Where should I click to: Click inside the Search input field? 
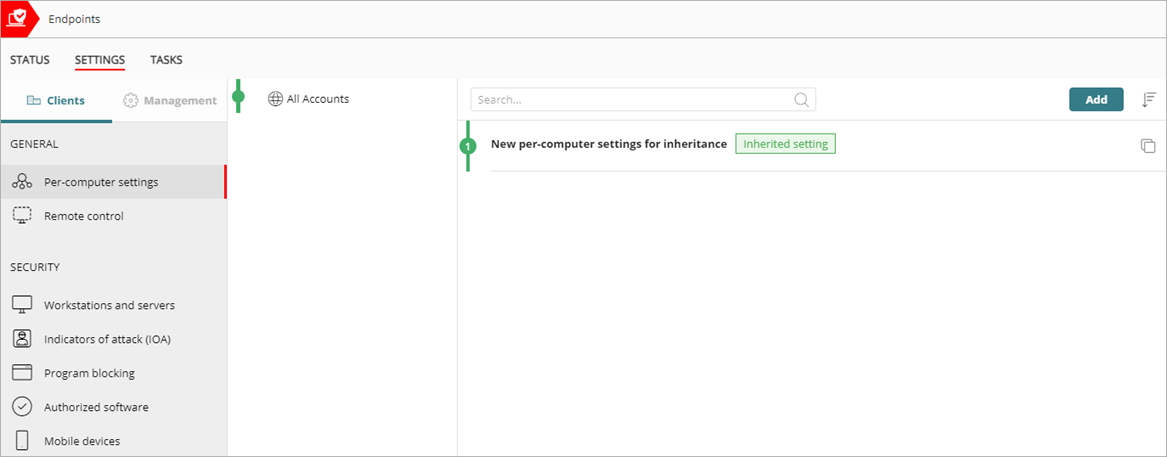(x=632, y=100)
